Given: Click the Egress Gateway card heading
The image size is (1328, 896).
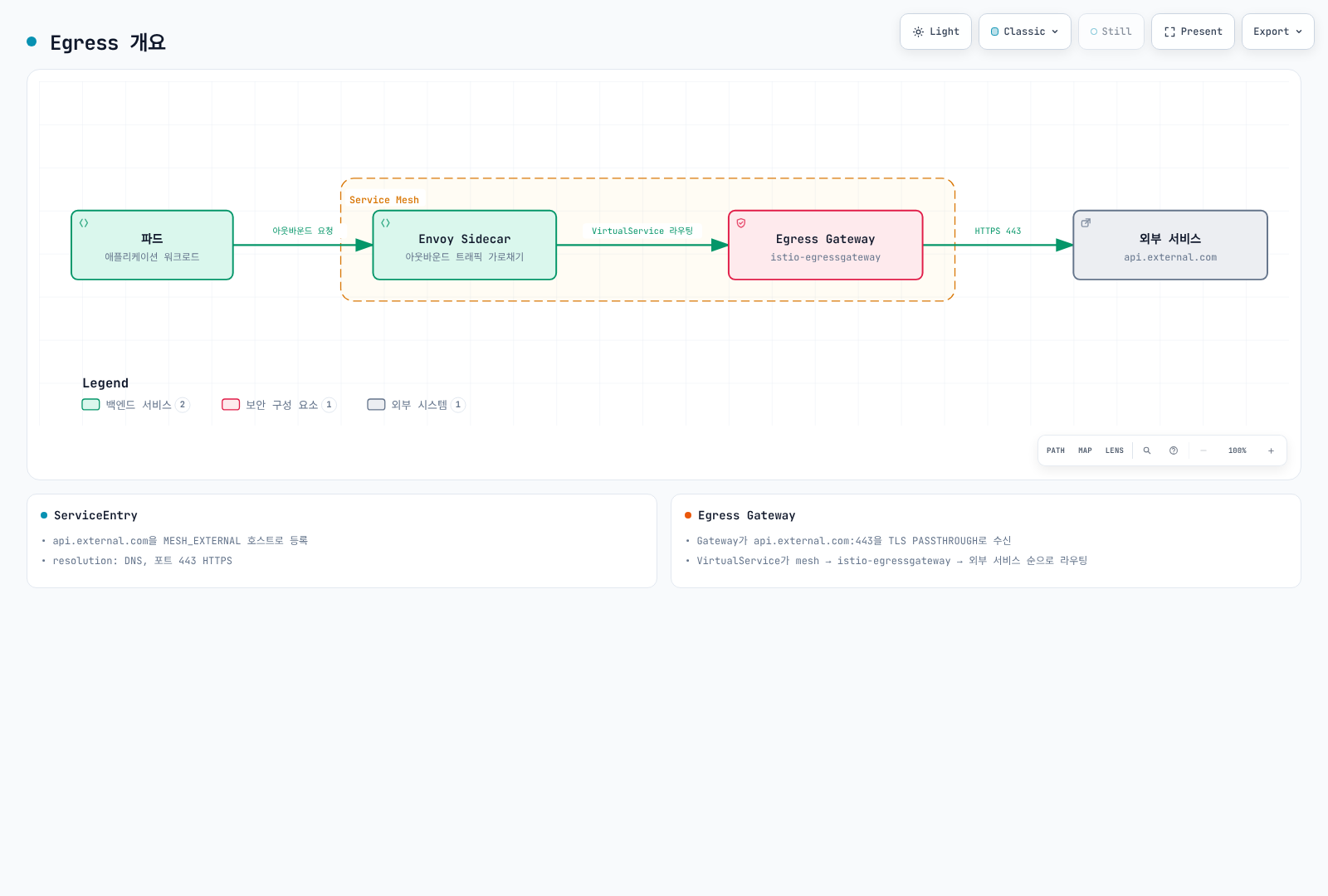Looking at the screenshot, I should [x=747, y=515].
